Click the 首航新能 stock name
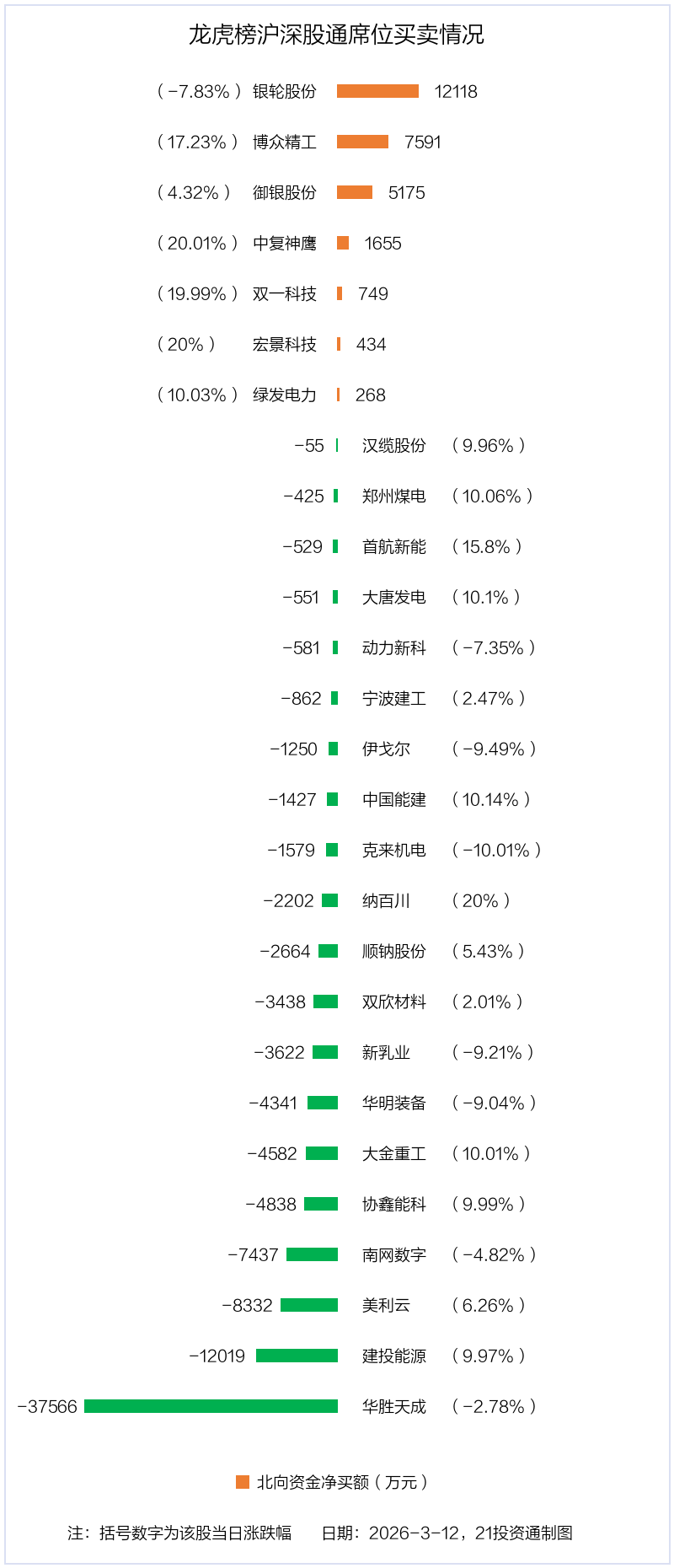The image size is (674, 1568). [x=394, y=546]
